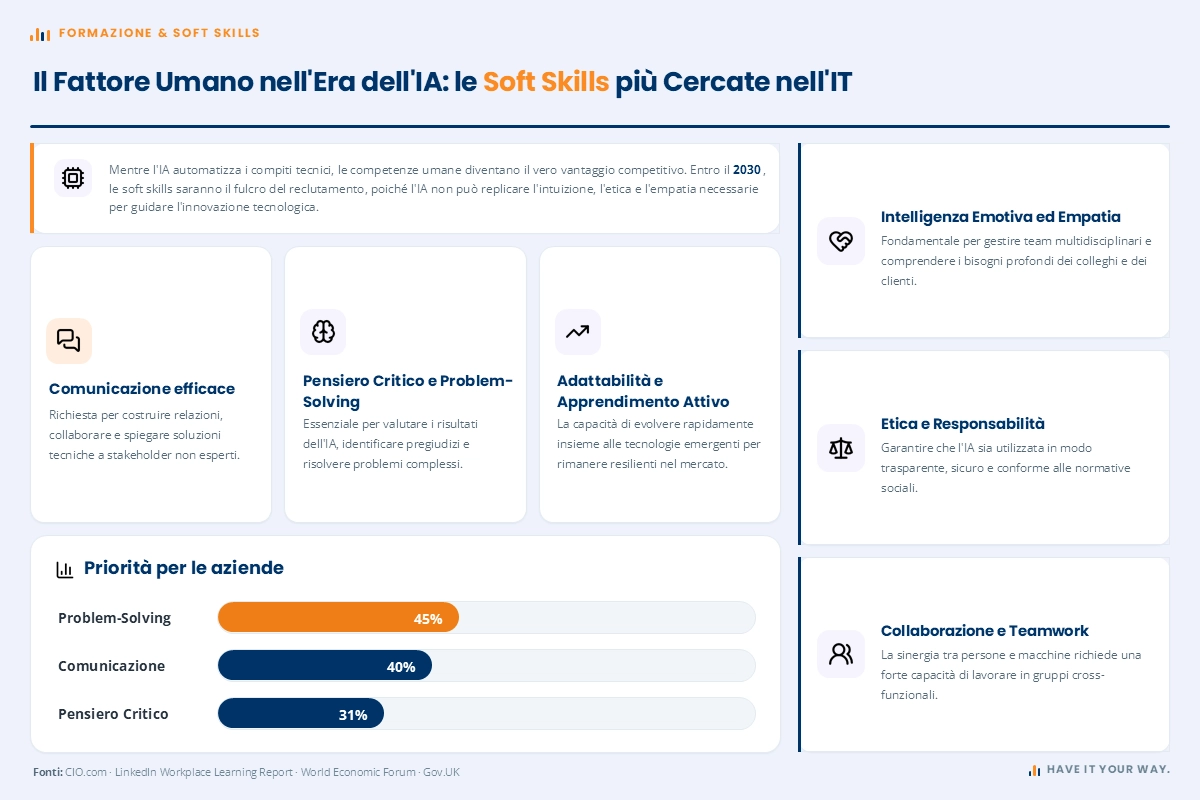Viewport: 1200px width, 800px height.
Task: Click the bar chart icon beside Priorità per le aziende
Action: pyautogui.click(x=65, y=570)
